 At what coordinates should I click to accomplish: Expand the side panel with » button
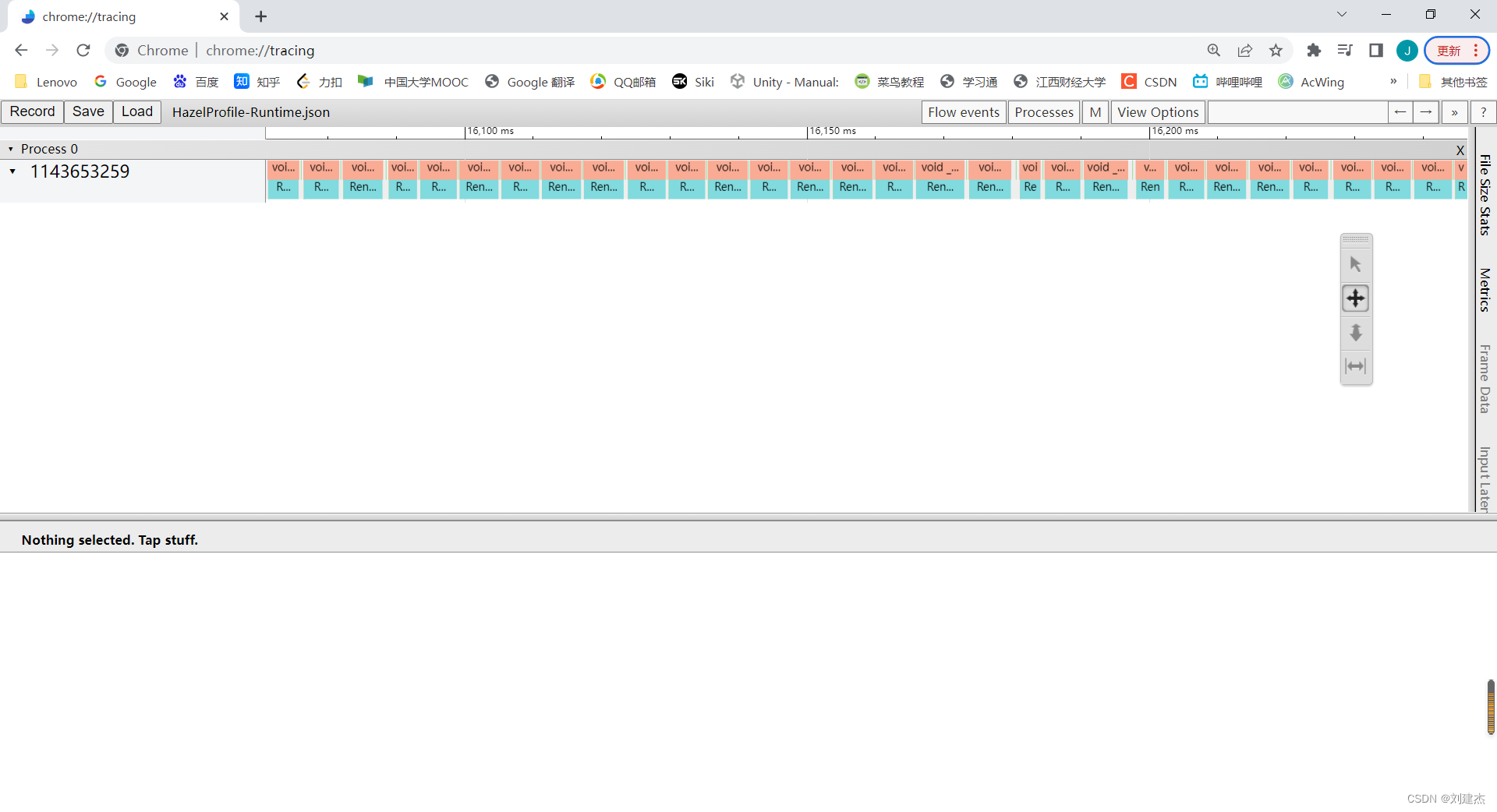click(1455, 112)
